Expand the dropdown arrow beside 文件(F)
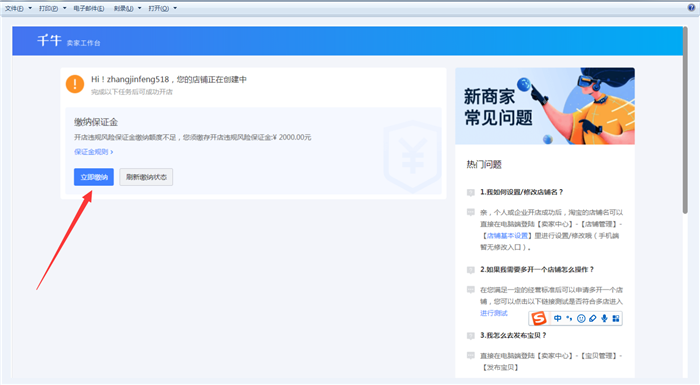Image resolution: width=700 pixels, height=385 pixels. [x=30, y=8]
